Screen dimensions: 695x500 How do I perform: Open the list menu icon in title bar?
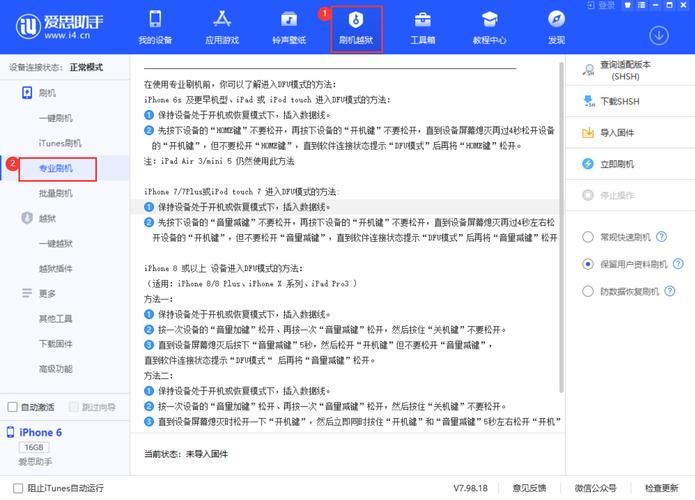coord(641,5)
